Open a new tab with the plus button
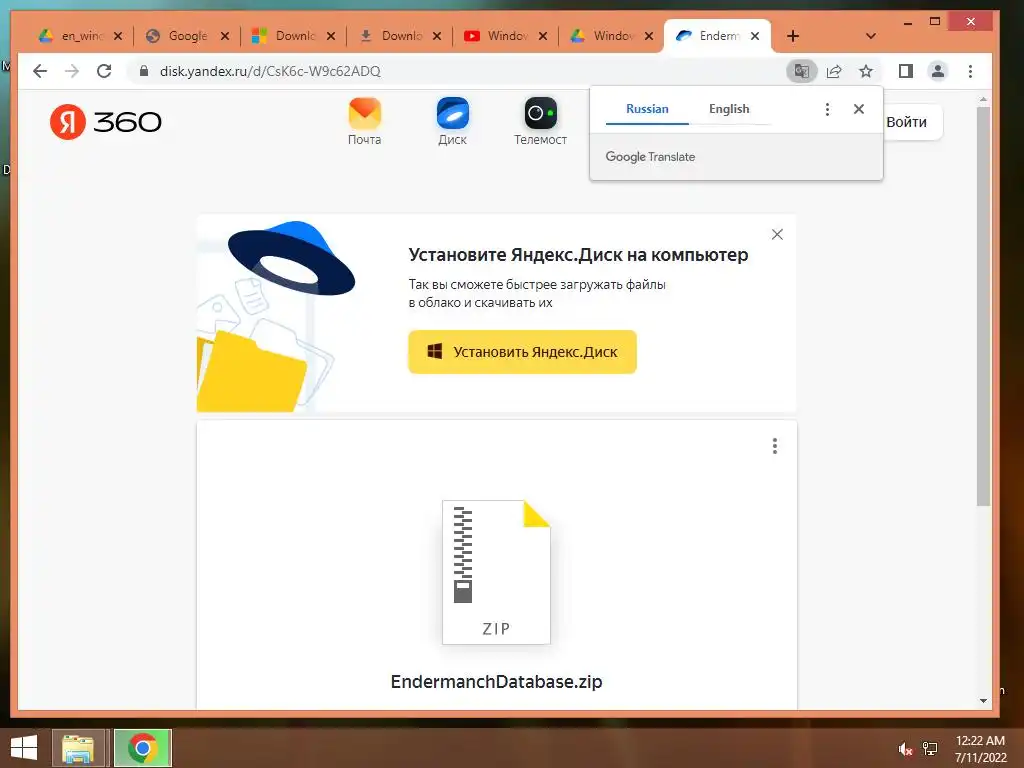Viewport: 1024px width, 768px height. point(793,36)
